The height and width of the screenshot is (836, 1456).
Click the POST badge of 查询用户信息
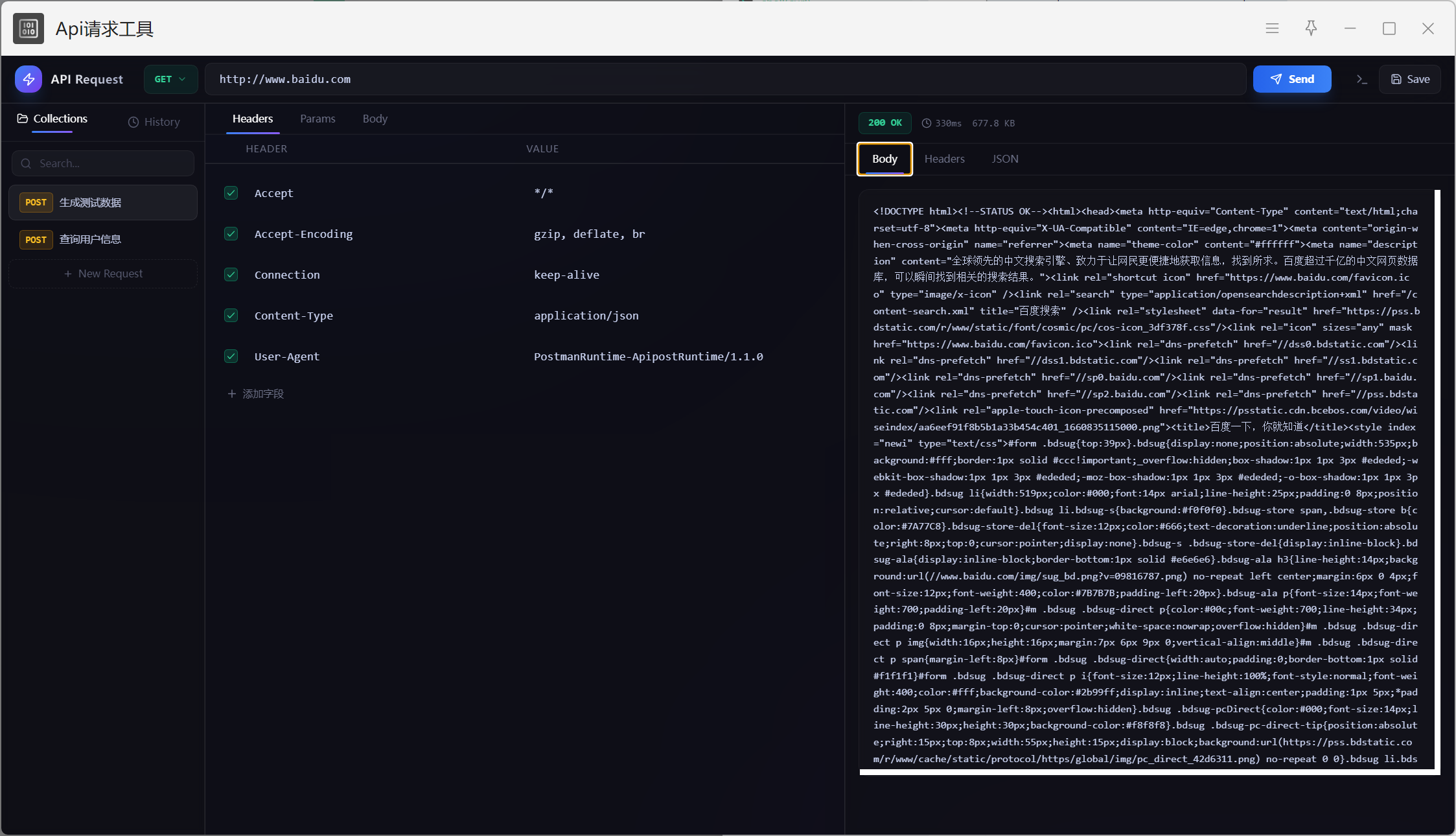(36, 240)
